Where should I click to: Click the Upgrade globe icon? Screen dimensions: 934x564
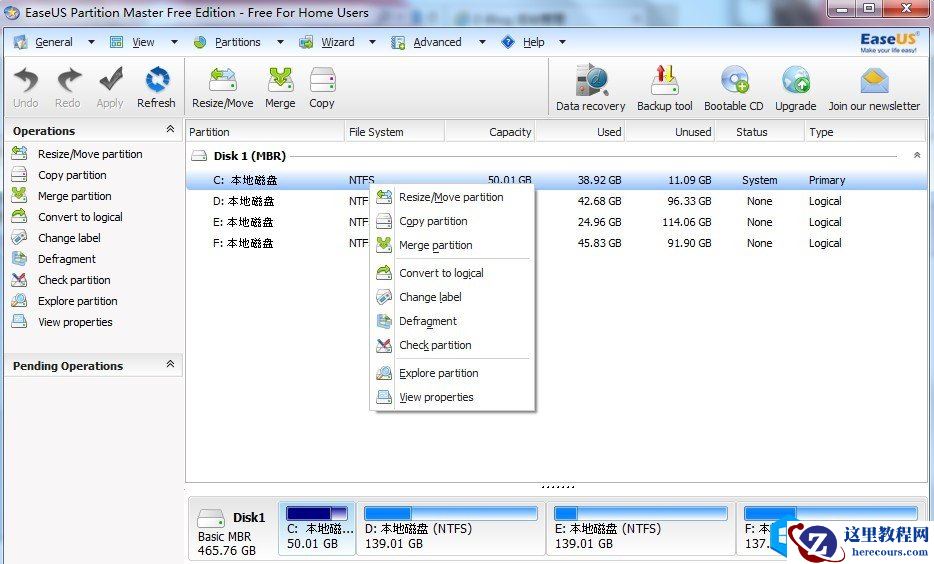(796, 80)
